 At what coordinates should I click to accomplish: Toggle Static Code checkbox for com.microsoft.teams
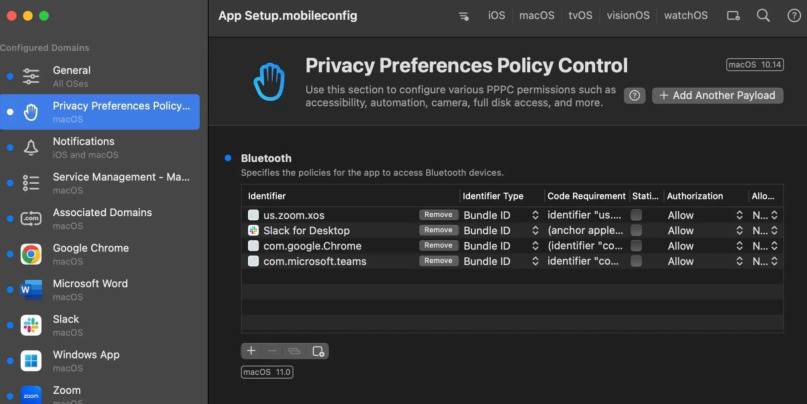click(x=636, y=261)
